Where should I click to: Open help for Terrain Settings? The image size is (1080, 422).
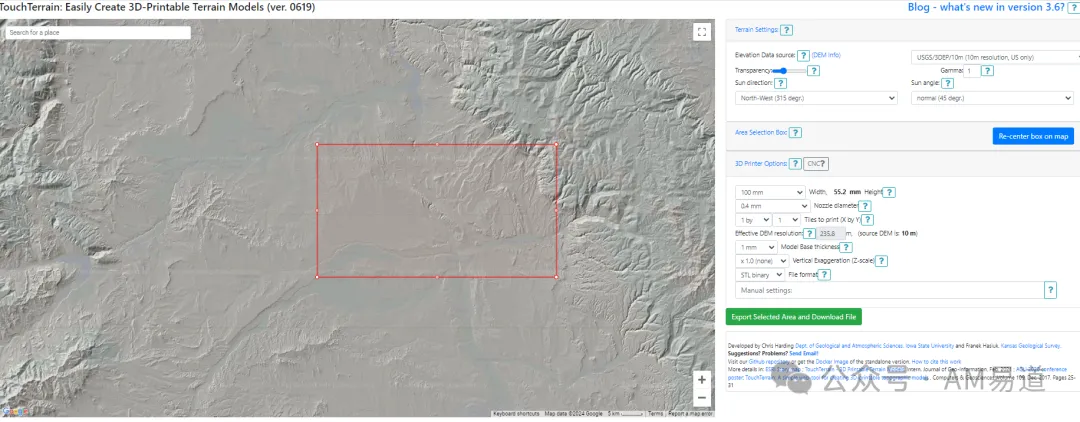tap(787, 30)
